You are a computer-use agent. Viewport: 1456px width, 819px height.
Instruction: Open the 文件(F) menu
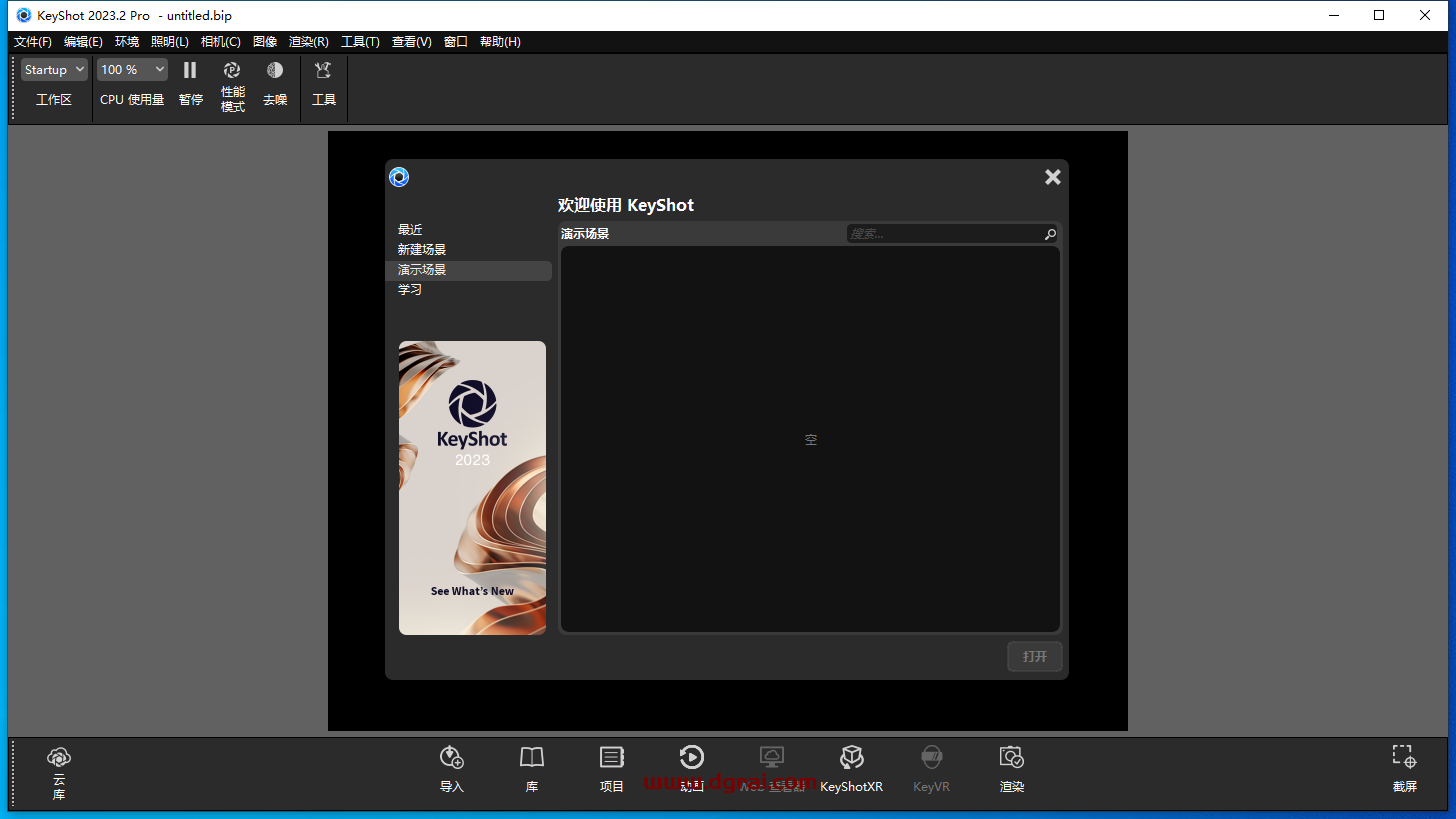33,42
